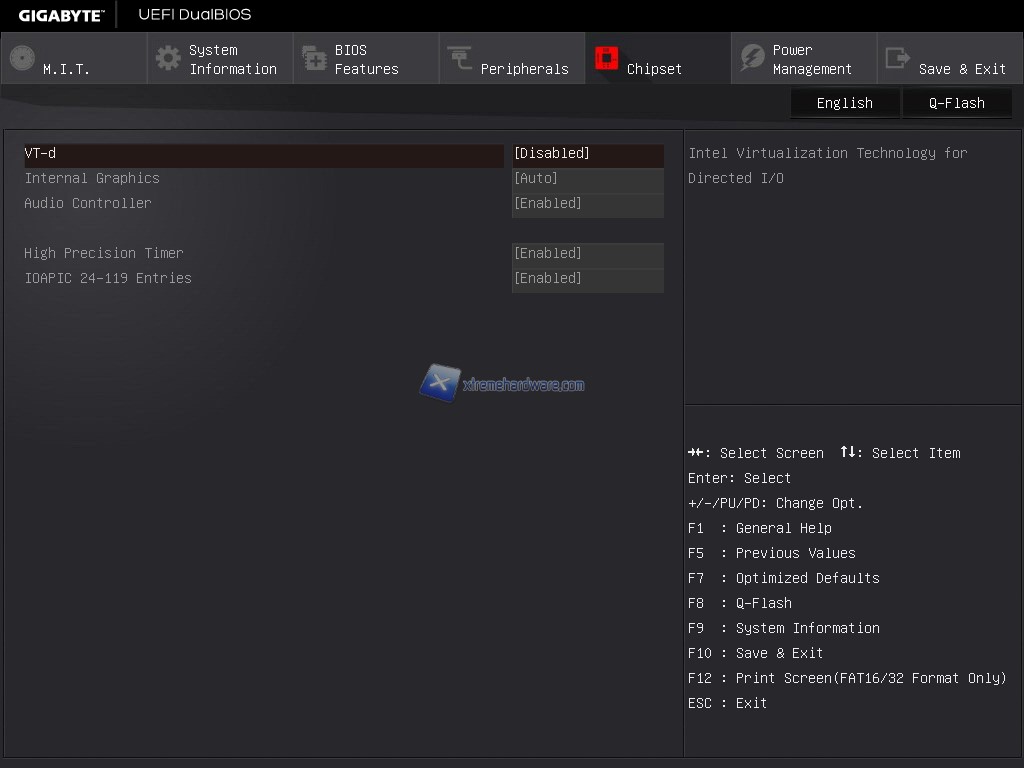The image size is (1024, 768).
Task: Open the BIOS Features tab
Action: (366, 59)
